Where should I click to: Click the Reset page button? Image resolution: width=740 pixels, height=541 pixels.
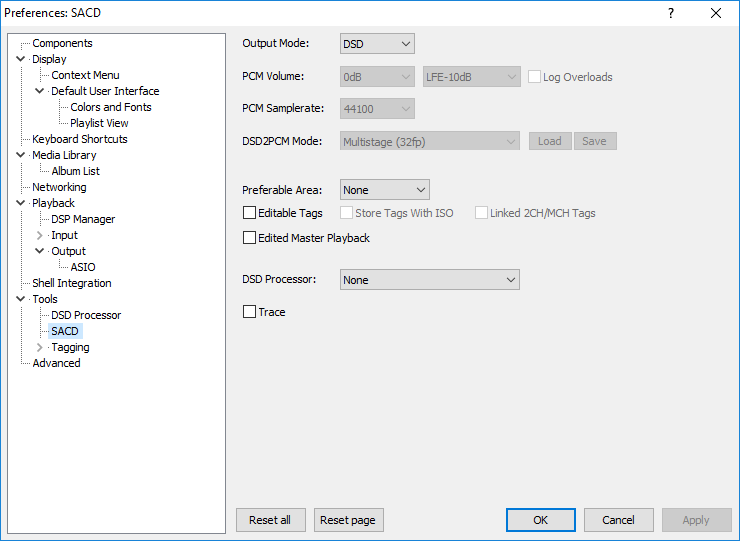point(349,520)
